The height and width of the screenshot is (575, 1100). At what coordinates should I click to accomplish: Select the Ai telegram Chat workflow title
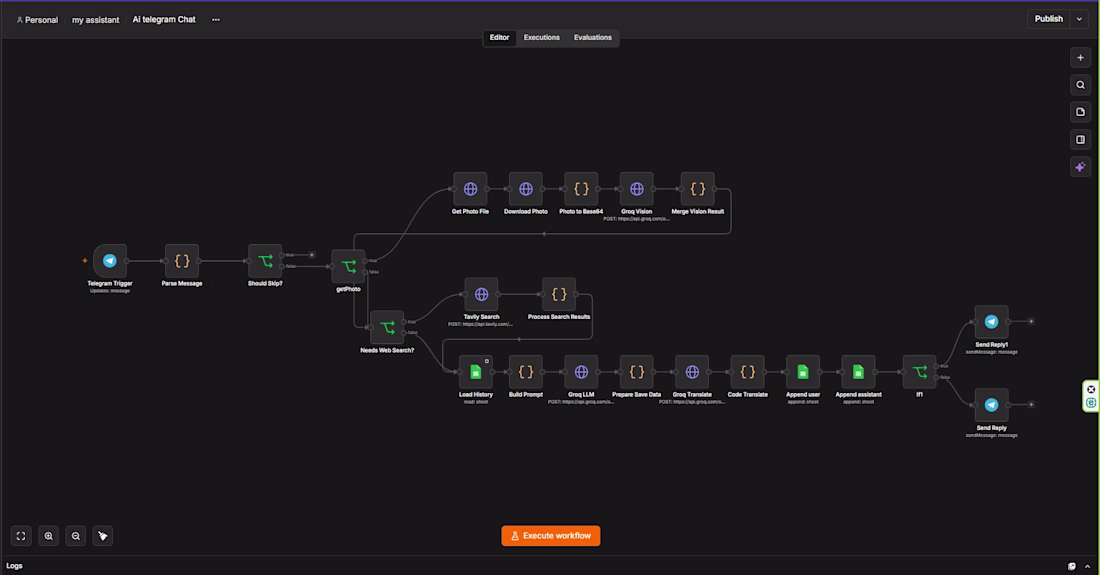(x=164, y=20)
